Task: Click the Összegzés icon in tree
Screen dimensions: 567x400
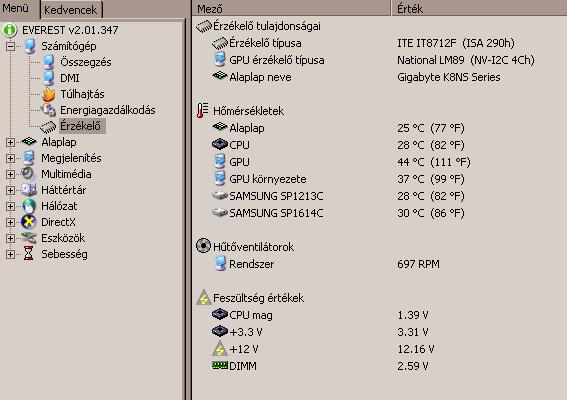Action: coord(49,62)
